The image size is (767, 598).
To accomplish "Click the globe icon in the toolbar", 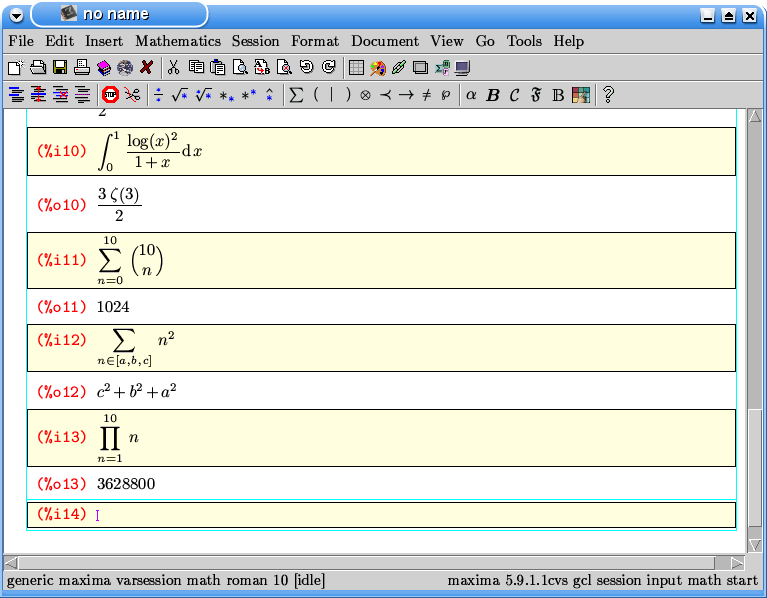I will 125,67.
